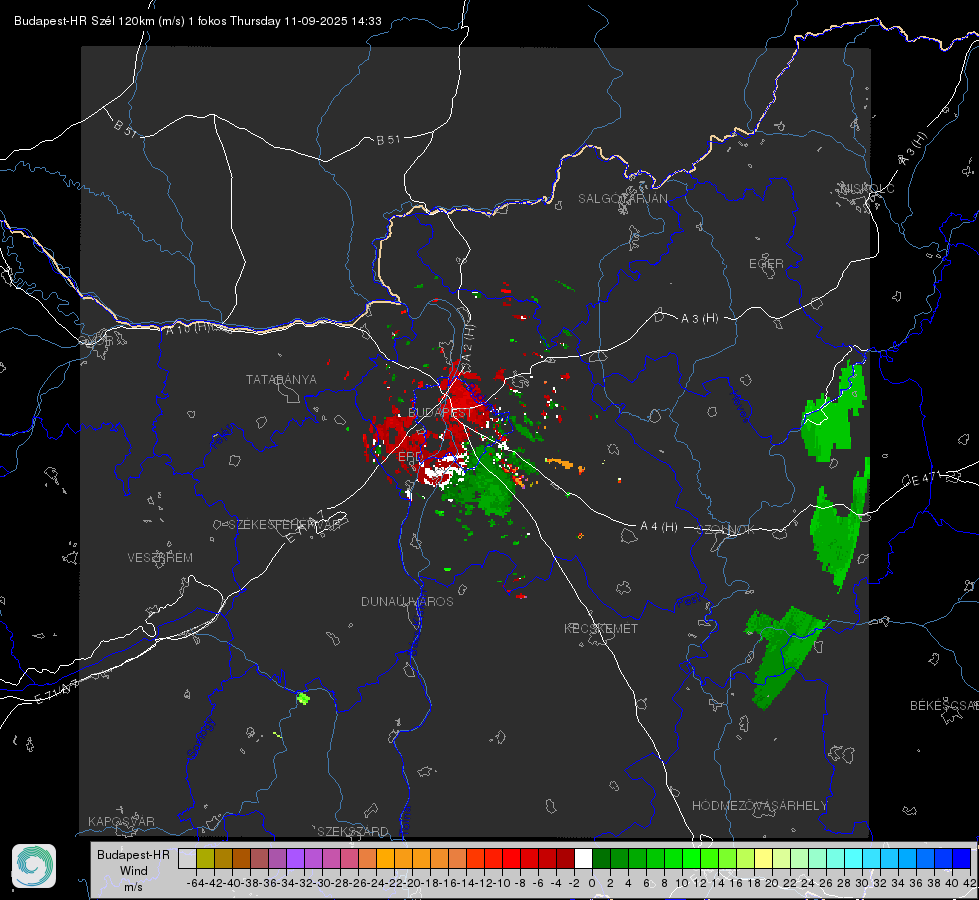Screen dimensions: 979x900
Task: Click the 0 legend value
Action: [x=592, y=883]
